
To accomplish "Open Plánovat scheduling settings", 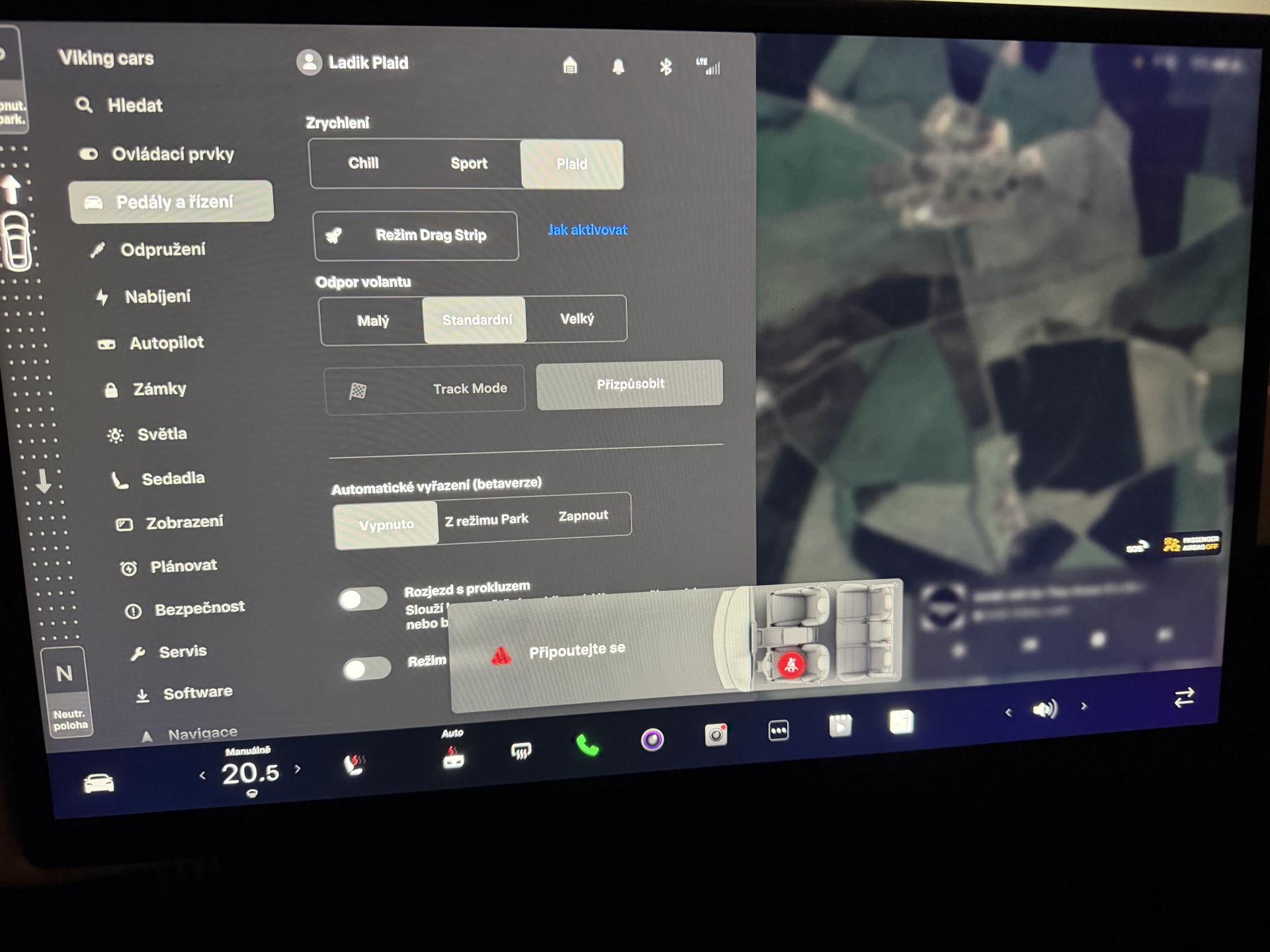I will click(x=168, y=567).
